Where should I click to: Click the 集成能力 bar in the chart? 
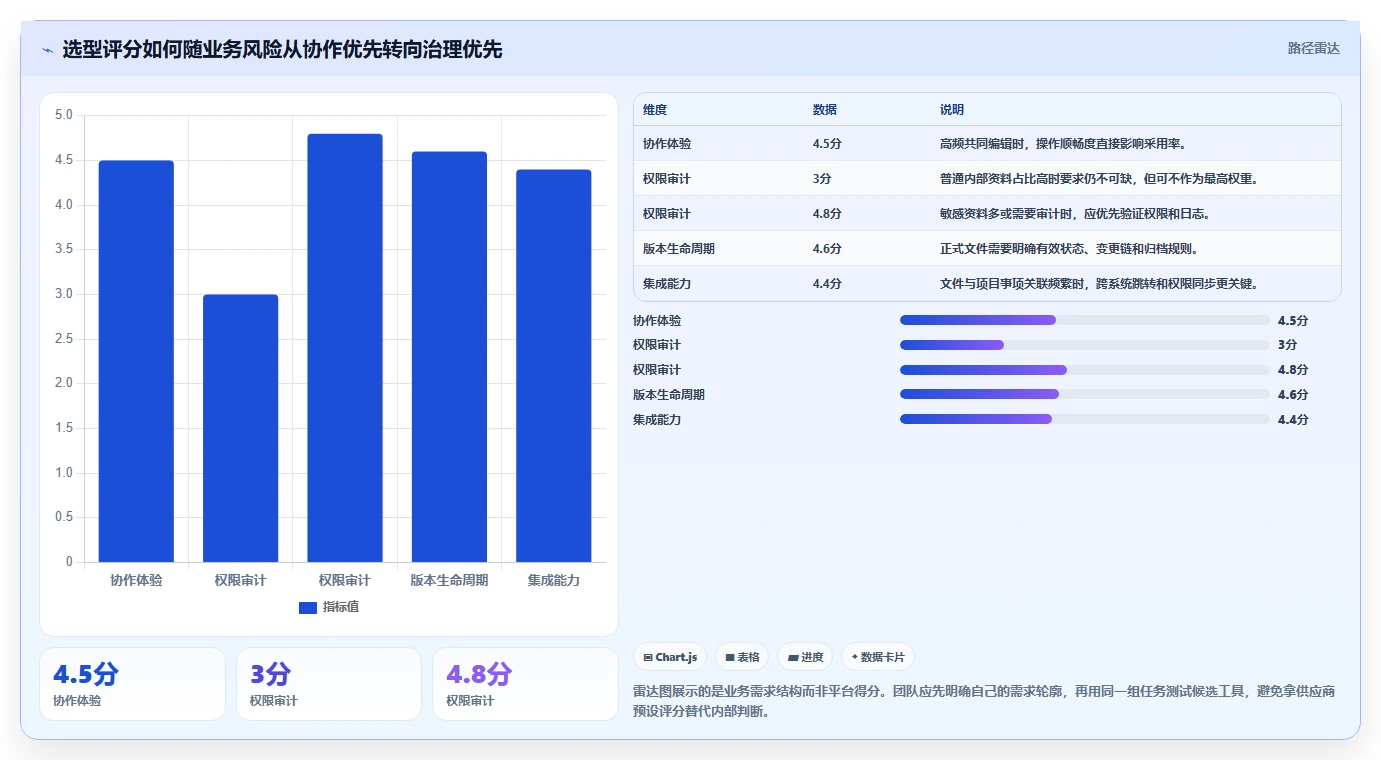pos(554,366)
